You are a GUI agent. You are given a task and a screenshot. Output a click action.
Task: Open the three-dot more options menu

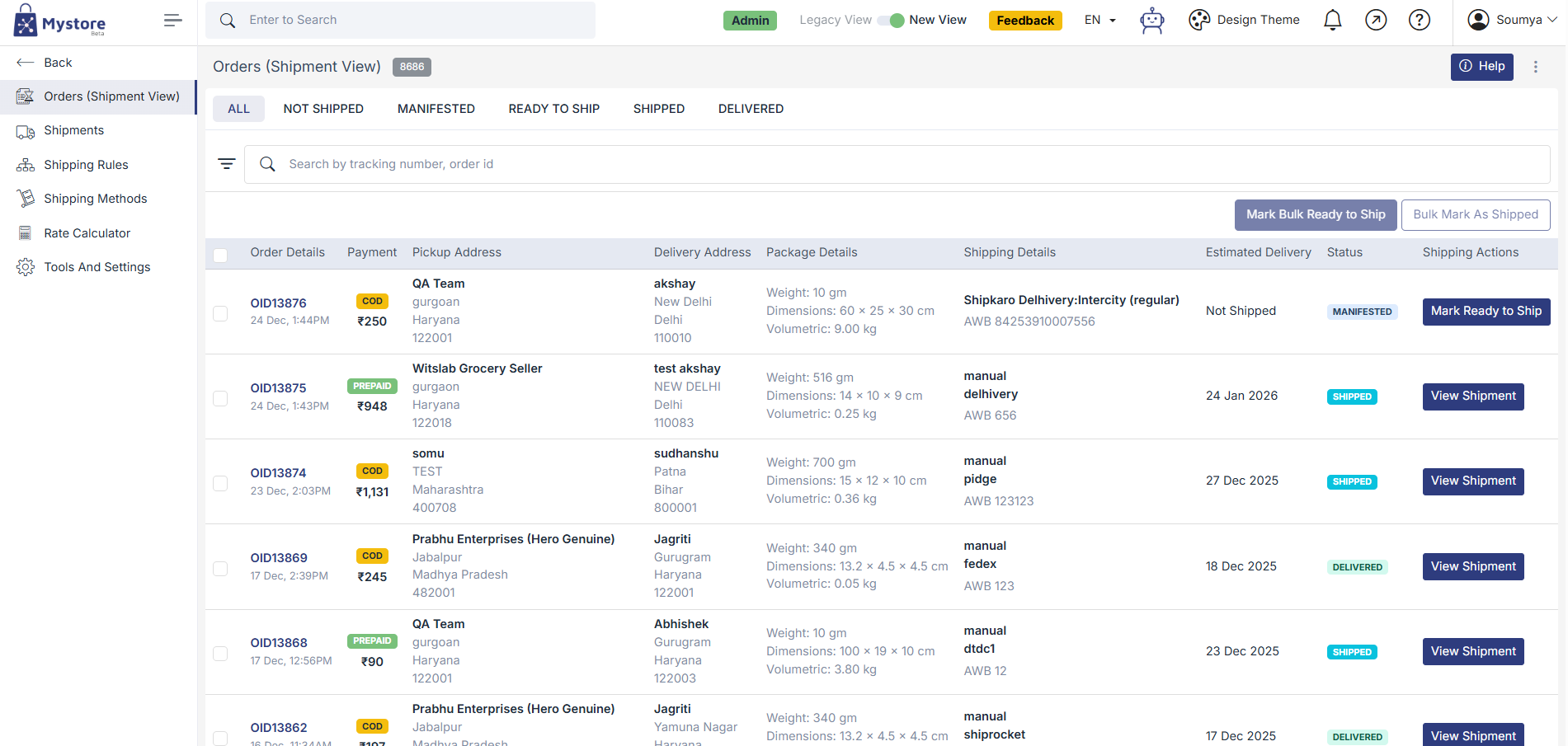tap(1535, 67)
